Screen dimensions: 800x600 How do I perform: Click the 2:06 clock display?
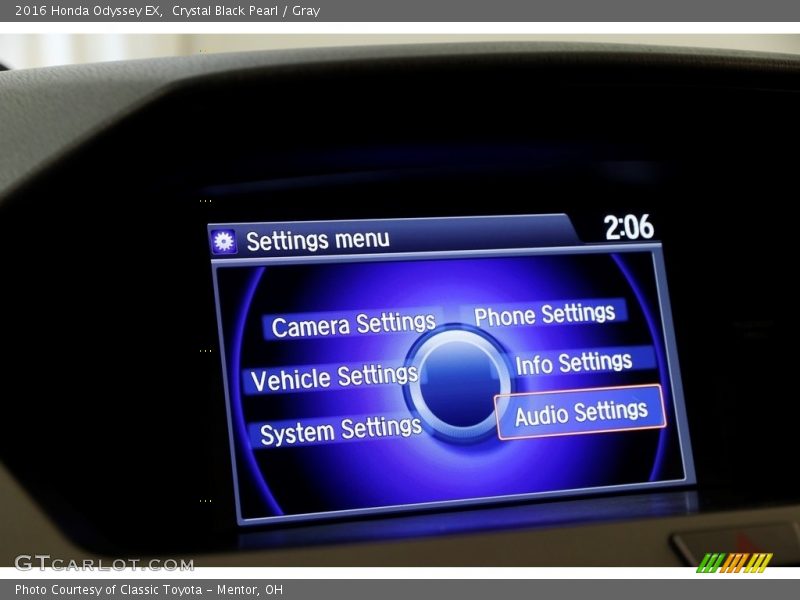[x=629, y=227]
